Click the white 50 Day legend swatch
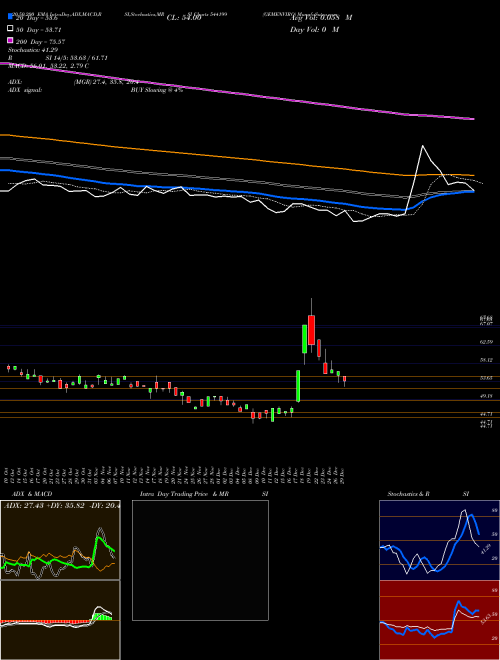The image size is (500, 660). click(11, 29)
